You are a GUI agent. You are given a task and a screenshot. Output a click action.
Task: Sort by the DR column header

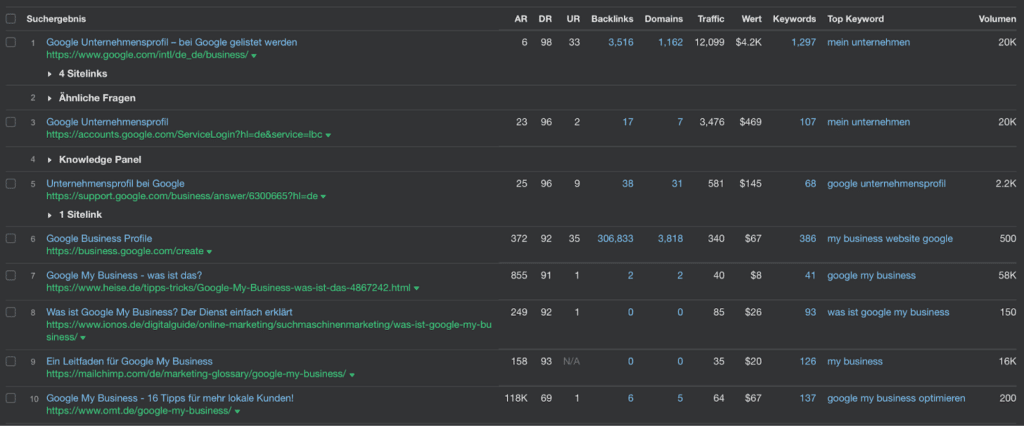tap(545, 19)
